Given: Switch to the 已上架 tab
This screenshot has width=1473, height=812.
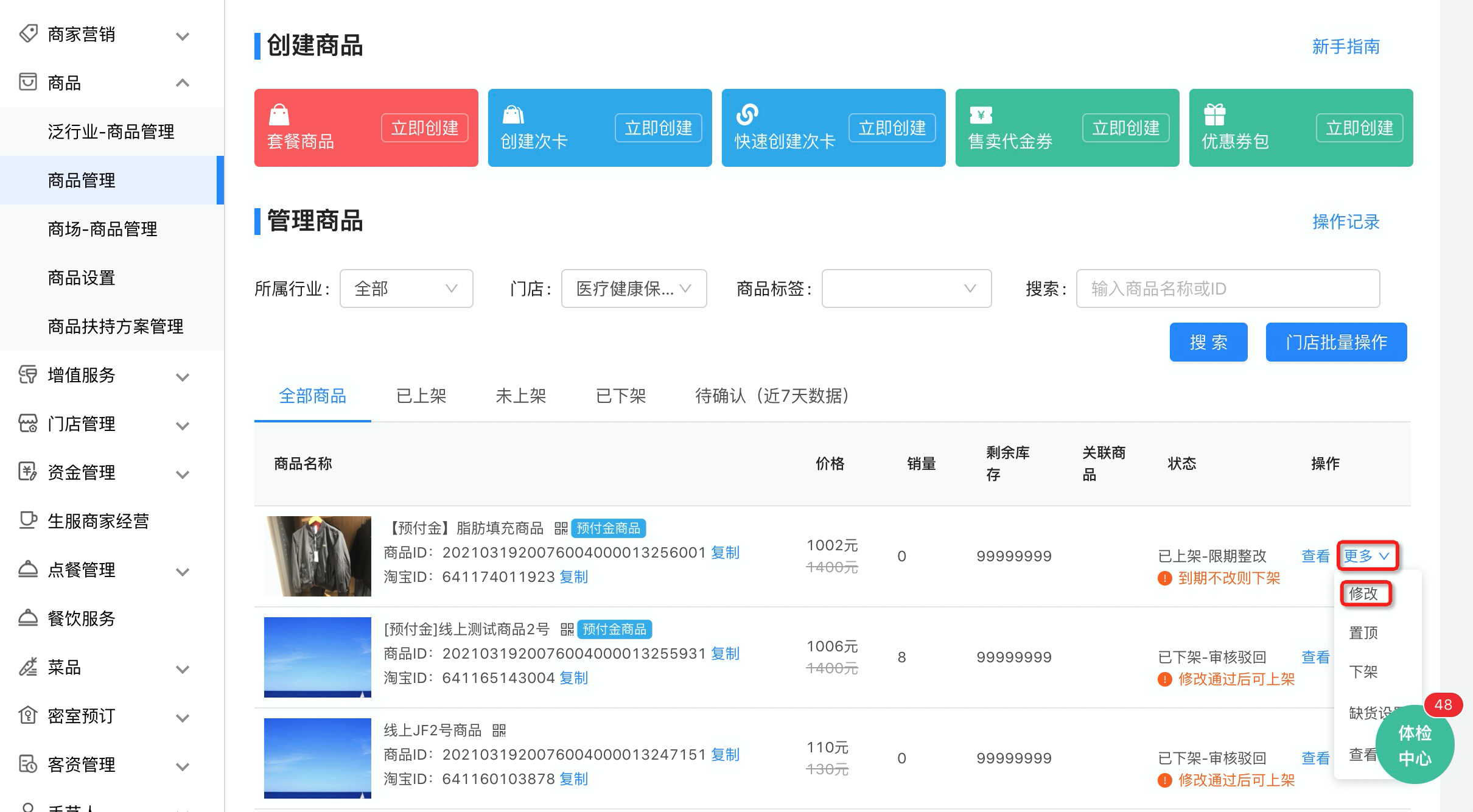Looking at the screenshot, I should 421,396.
